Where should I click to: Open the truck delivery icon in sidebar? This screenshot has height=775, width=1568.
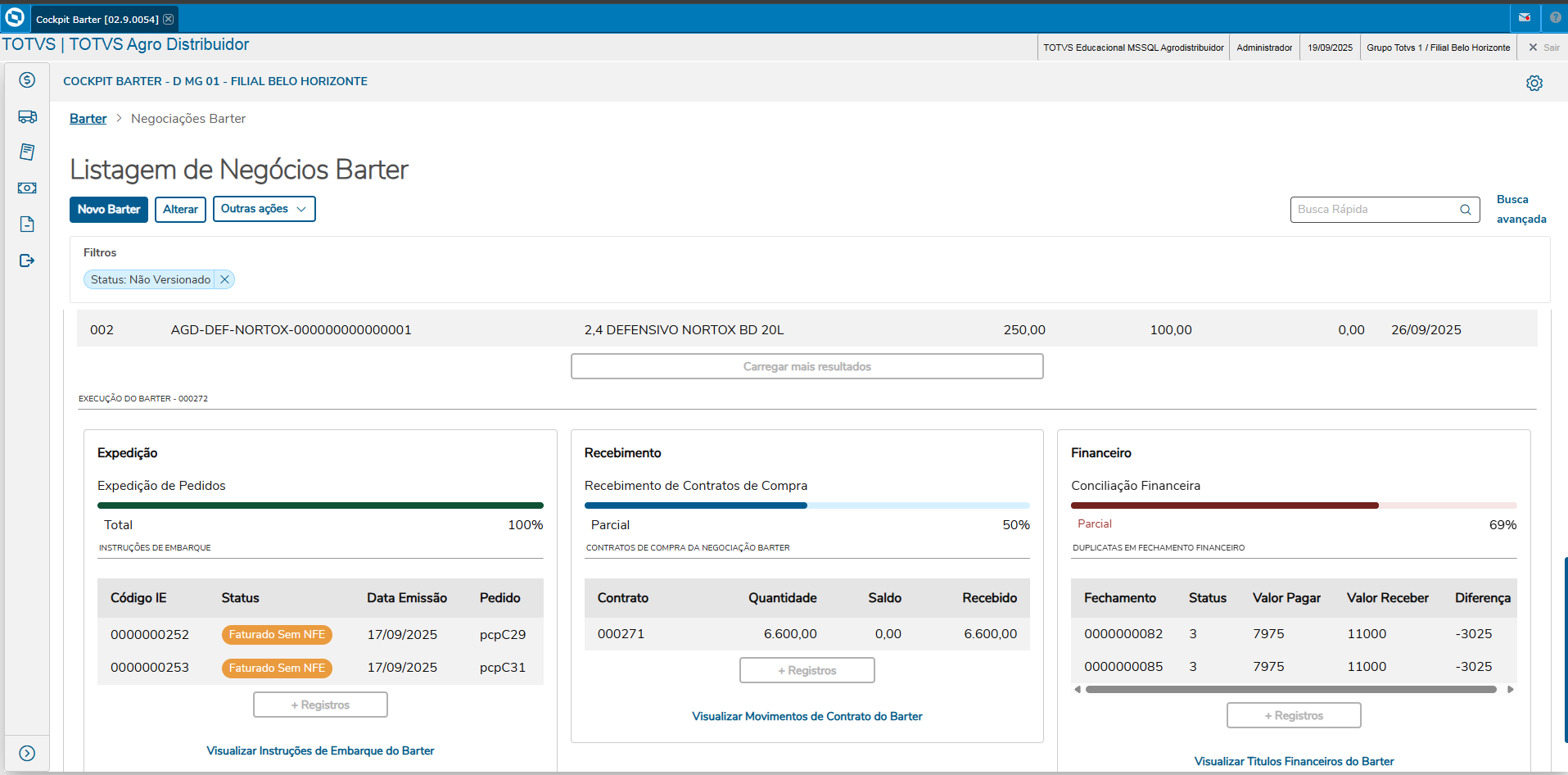coord(27,116)
